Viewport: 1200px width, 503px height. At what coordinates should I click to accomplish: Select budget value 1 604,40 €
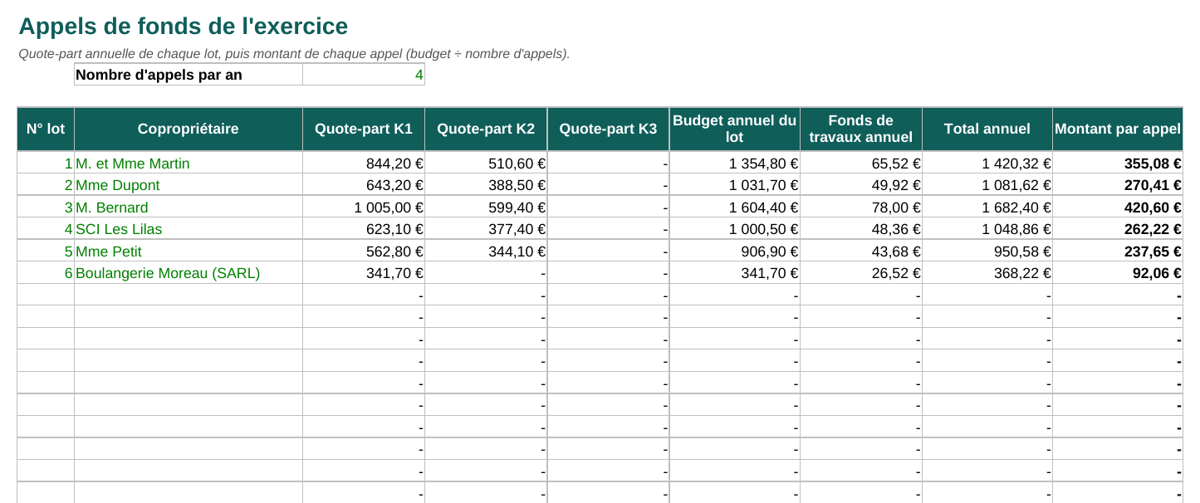[735, 207]
